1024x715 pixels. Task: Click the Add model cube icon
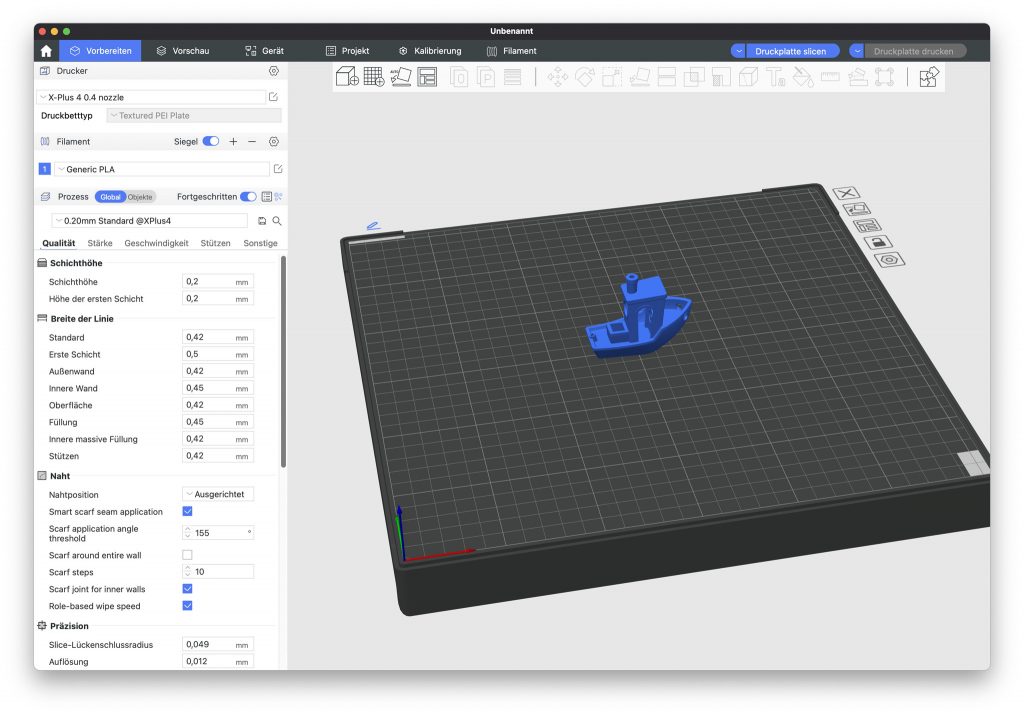[347, 77]
